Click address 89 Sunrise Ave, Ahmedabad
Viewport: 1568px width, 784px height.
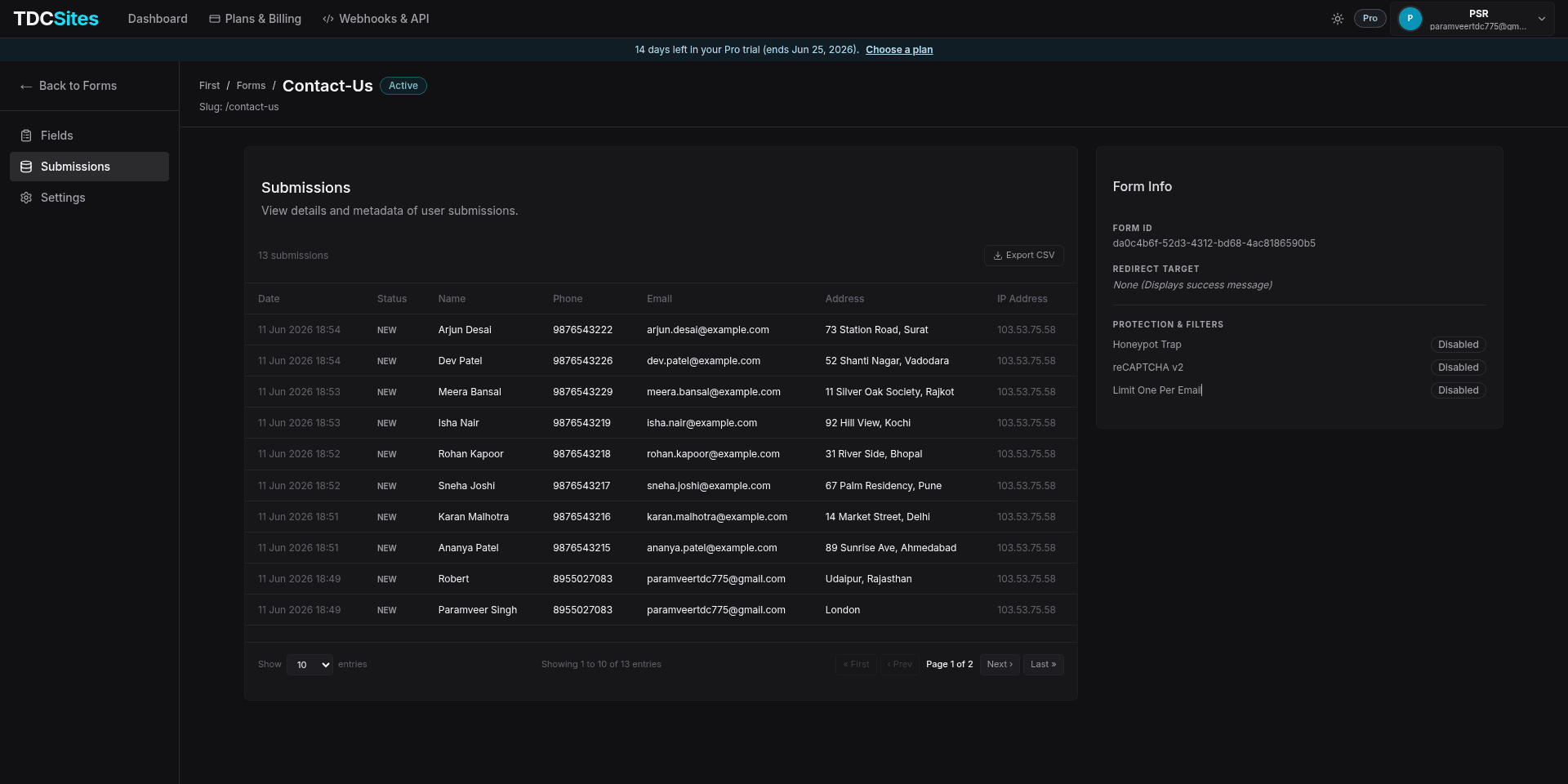890,548
